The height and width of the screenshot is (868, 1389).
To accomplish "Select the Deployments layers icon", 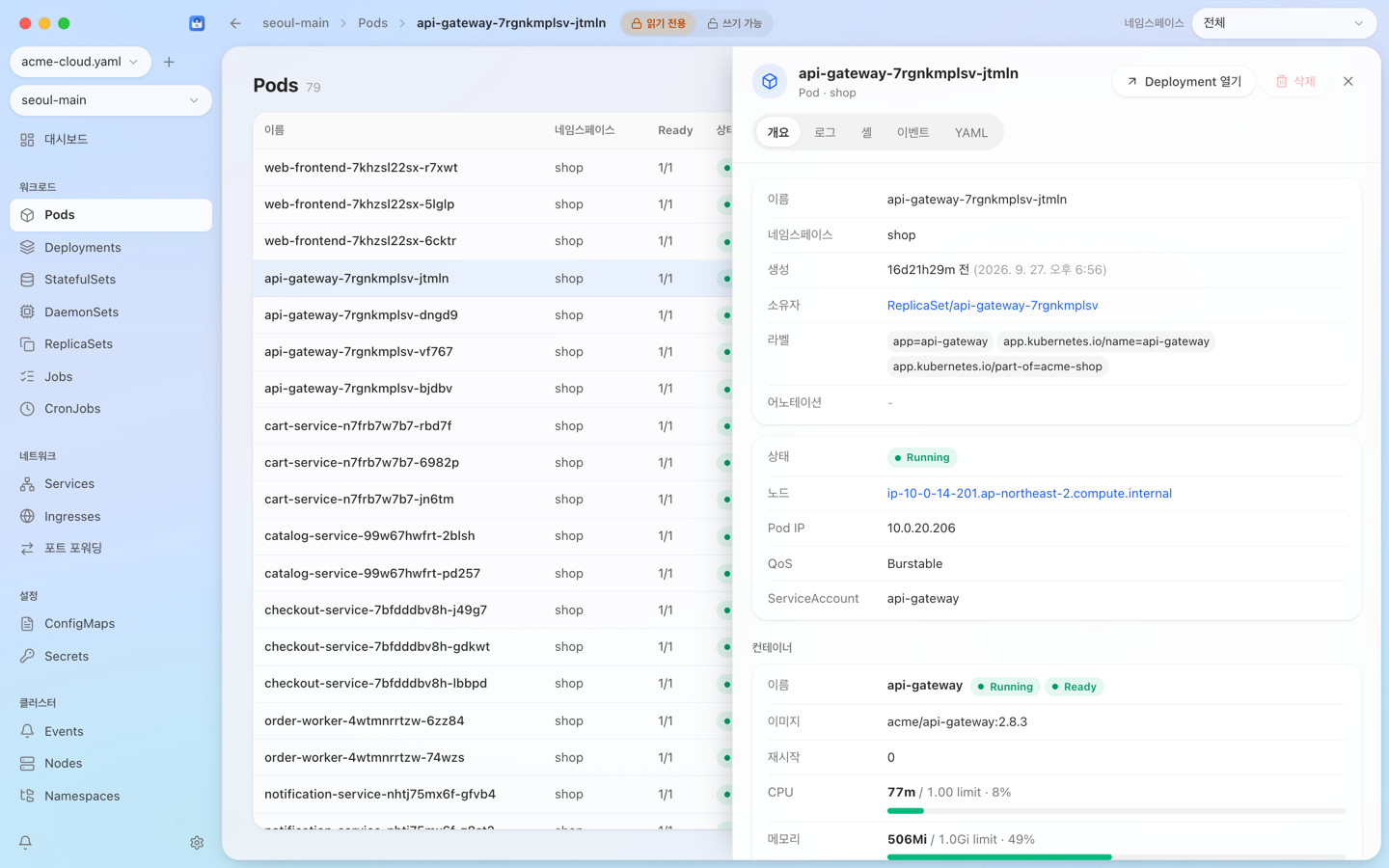I will pos(27,248).
